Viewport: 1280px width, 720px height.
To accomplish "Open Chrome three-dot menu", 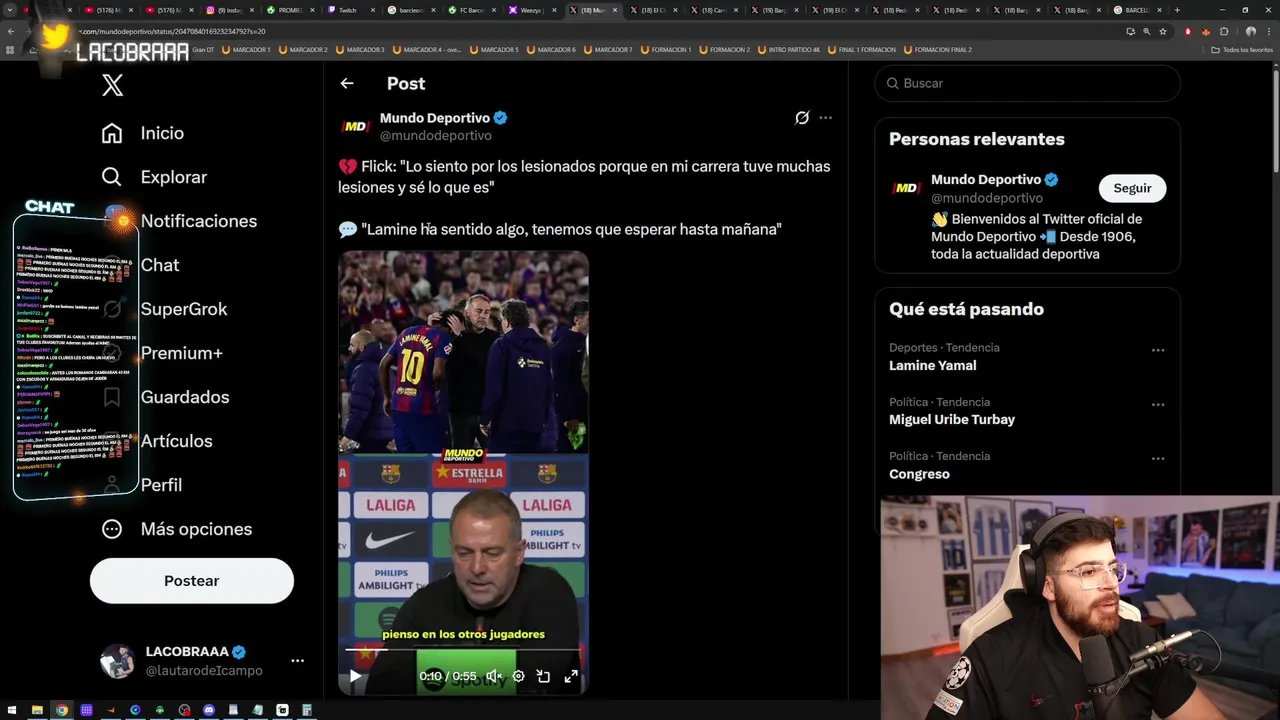I will (1267, 31).
